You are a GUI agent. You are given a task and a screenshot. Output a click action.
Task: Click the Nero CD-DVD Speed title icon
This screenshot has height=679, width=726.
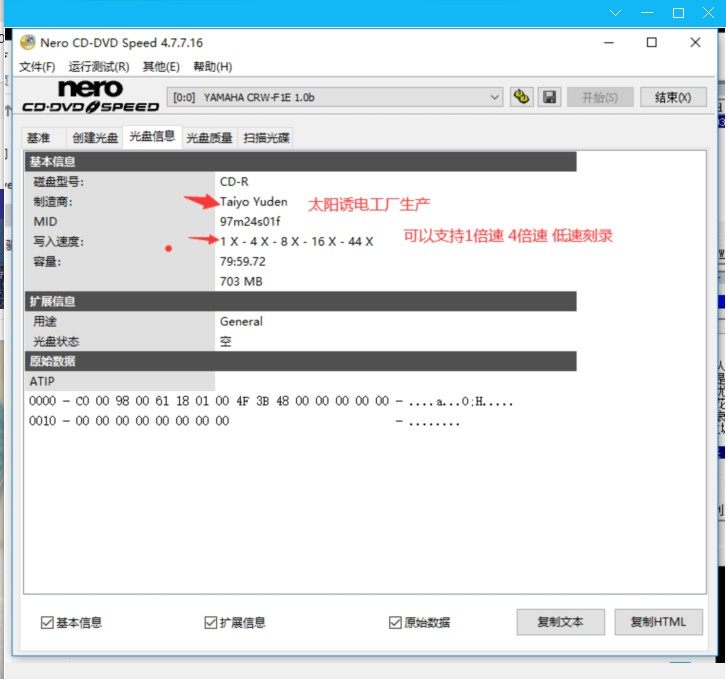point(28,43)
